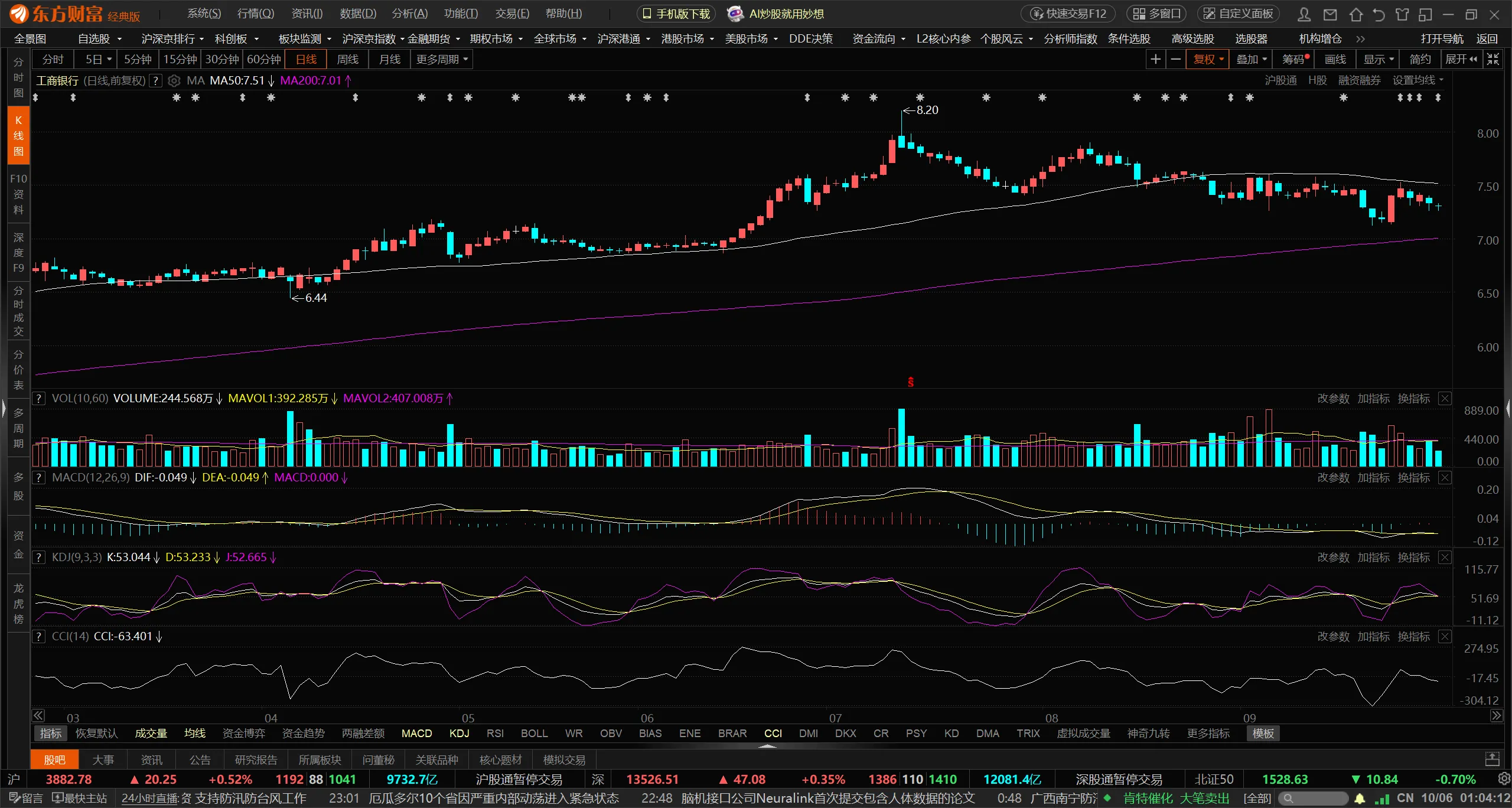The image size is (1512, 808).
Task: Switch to the 周线 period tab
Action: click(347, 59)
